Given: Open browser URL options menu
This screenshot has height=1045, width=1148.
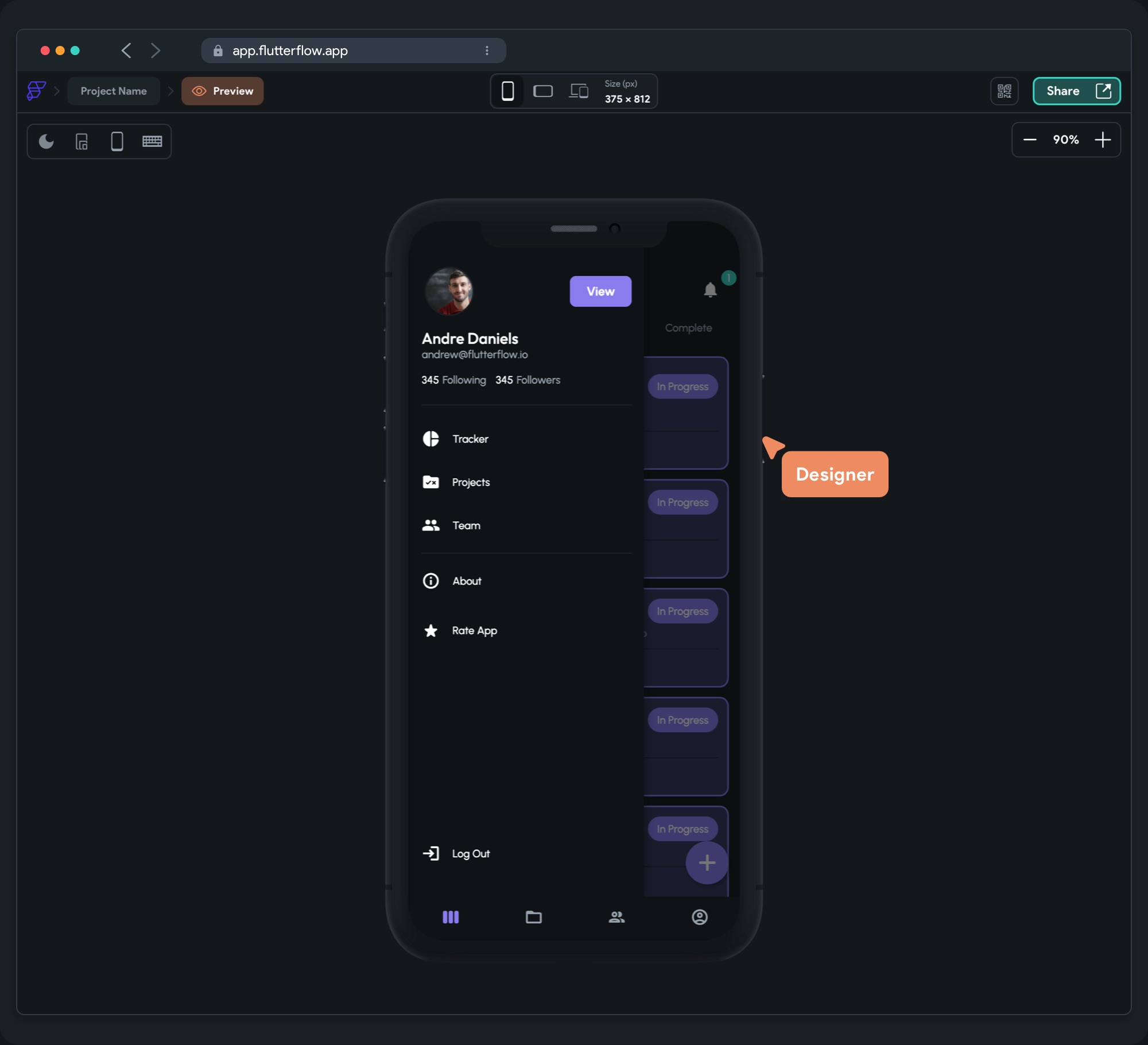Looking at the screenshot, I should click(487, 51).
